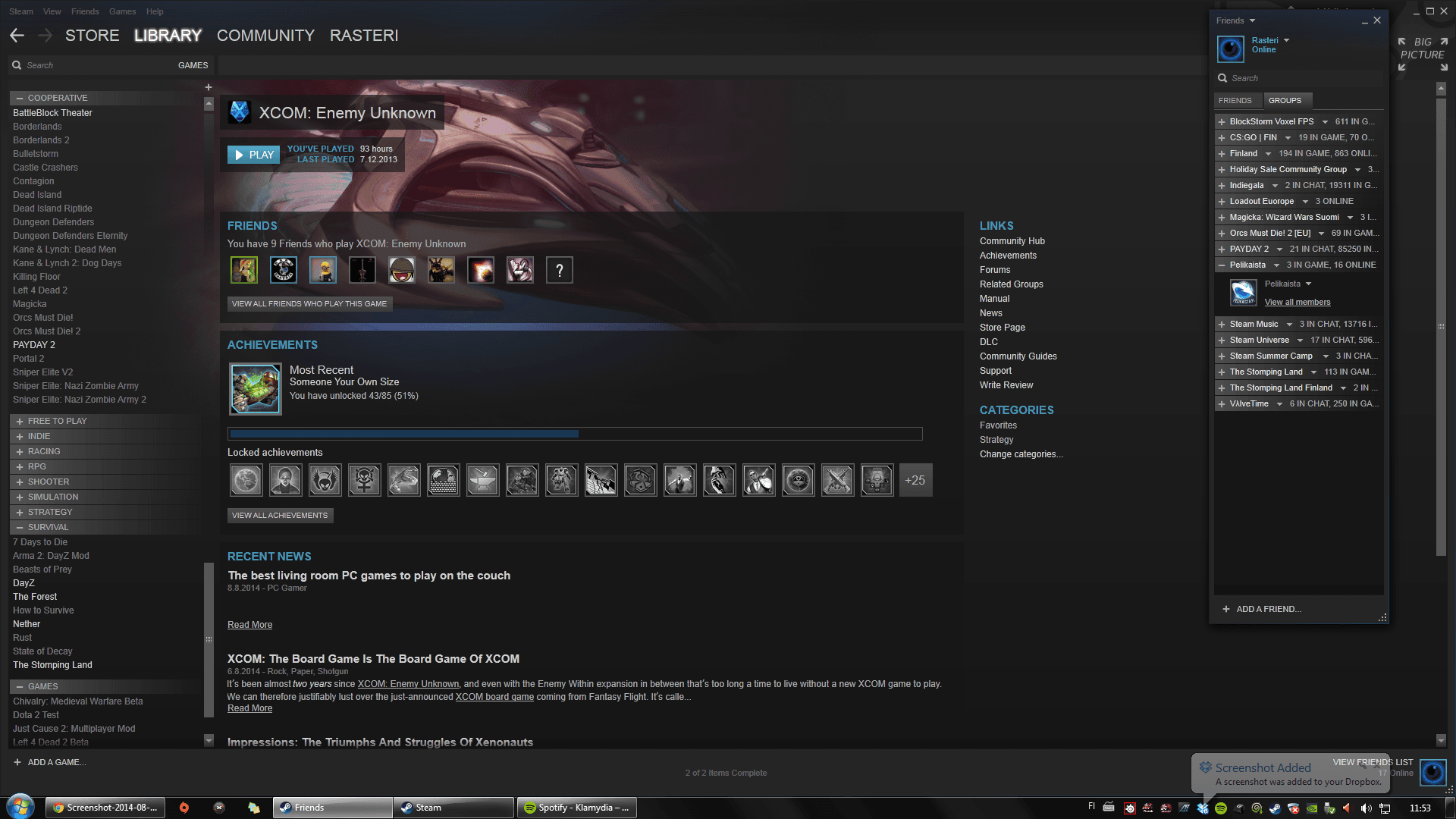The image size is (1456, 819).
Task: Open the Chrome Screenshot taskbar item
Action: [105, 808]
